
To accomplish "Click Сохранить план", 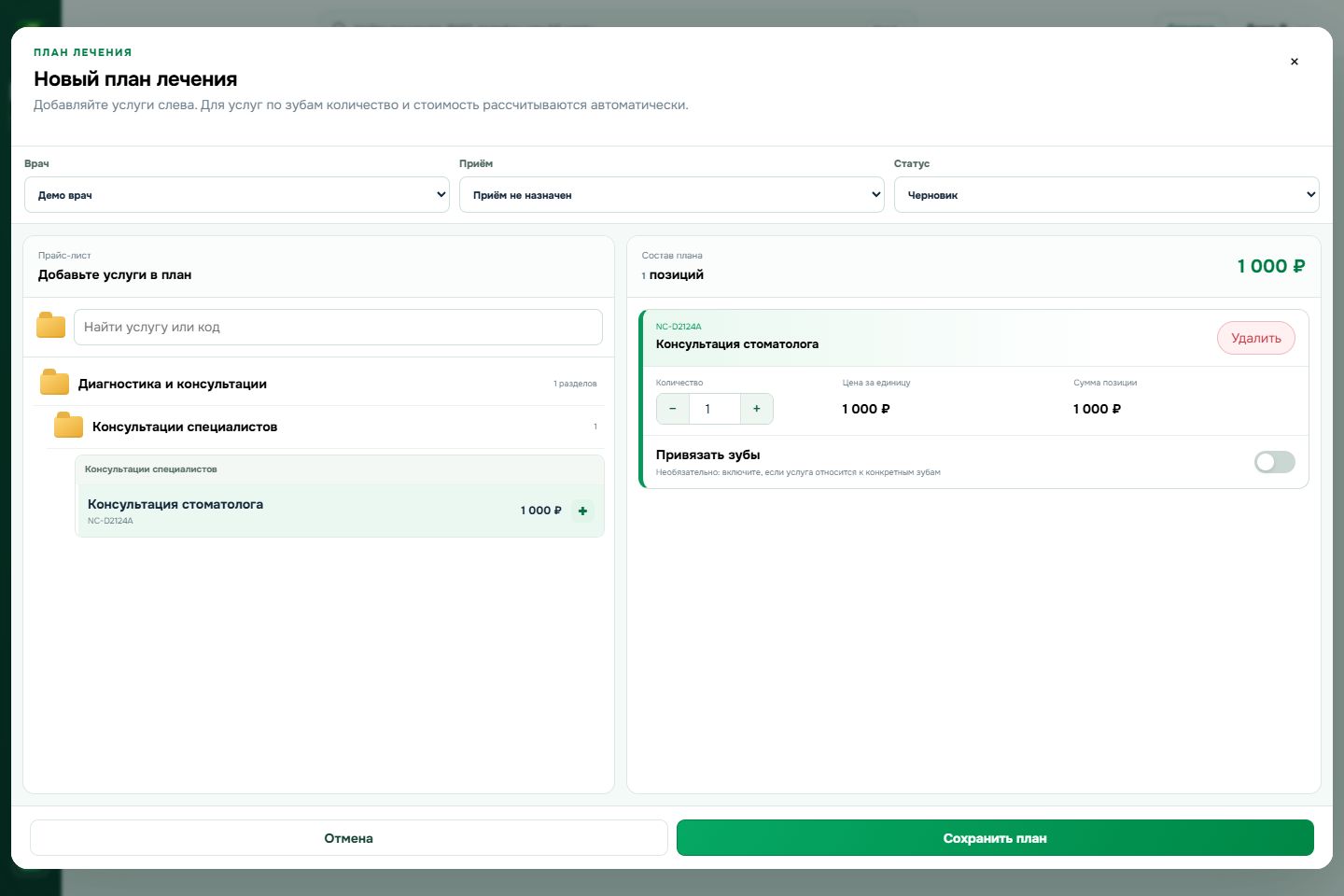I will 995,838.
